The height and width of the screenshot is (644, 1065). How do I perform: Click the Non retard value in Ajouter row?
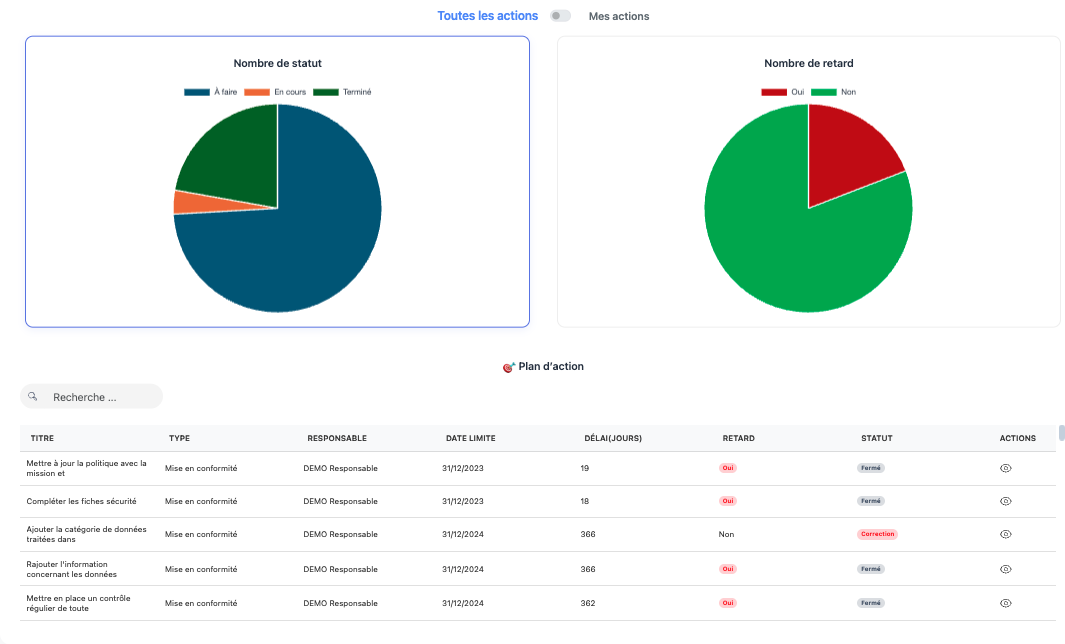[726, 535]
